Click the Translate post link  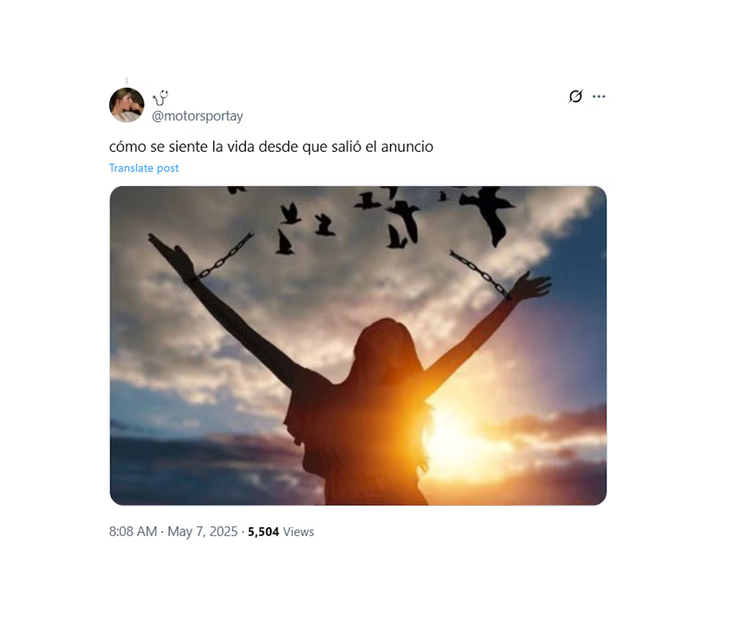click(x=144, y=168)
